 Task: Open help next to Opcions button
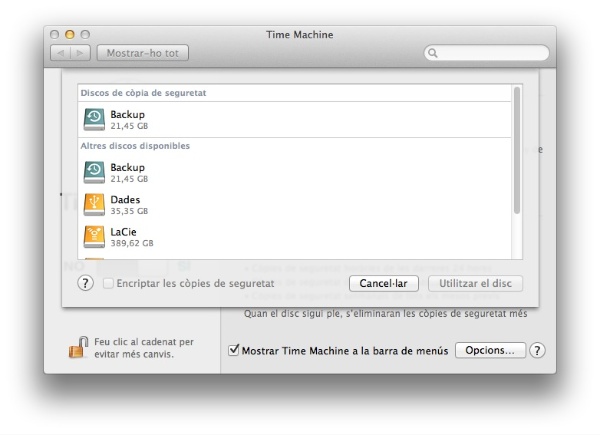click(537, 350)
